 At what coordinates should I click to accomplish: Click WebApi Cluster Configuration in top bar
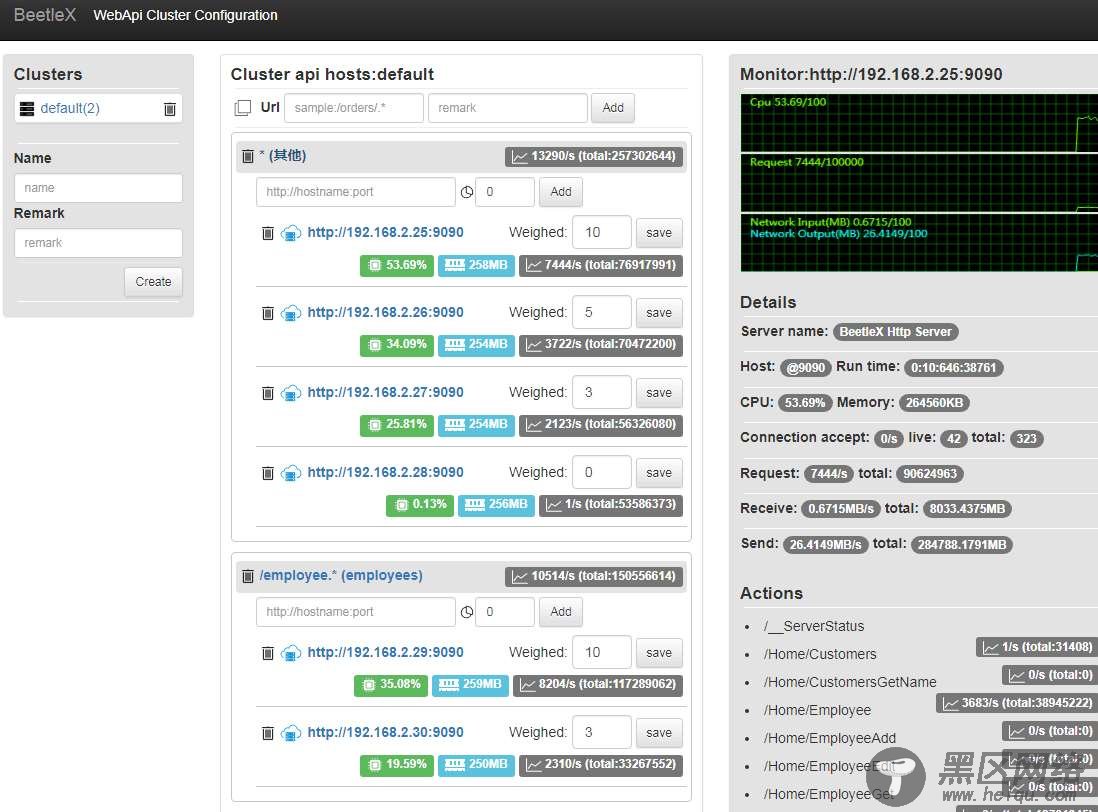tap(186, 15)
